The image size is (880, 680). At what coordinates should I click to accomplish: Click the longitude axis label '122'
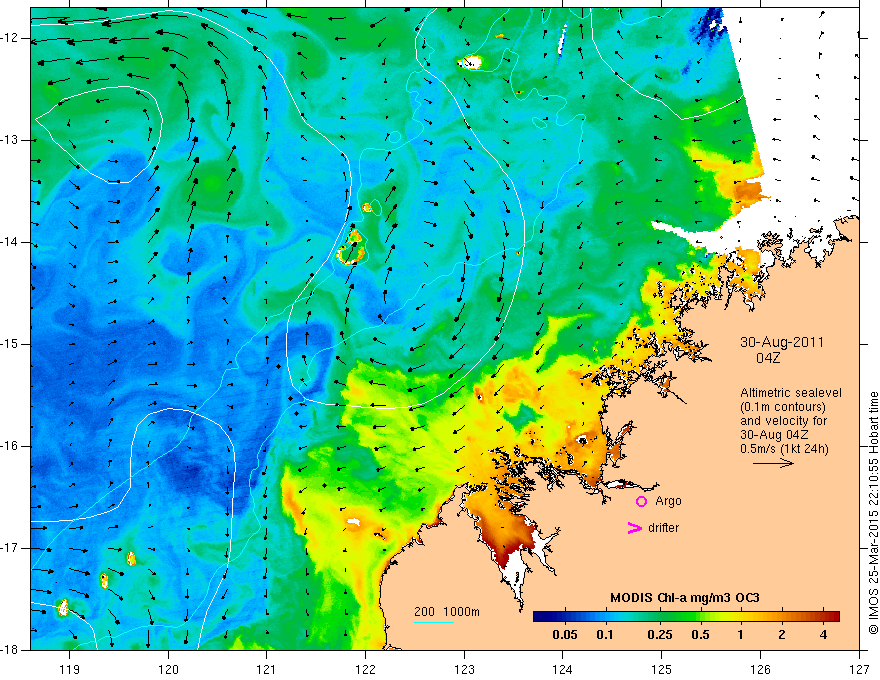pyautogui.click(x=365, y=669)
